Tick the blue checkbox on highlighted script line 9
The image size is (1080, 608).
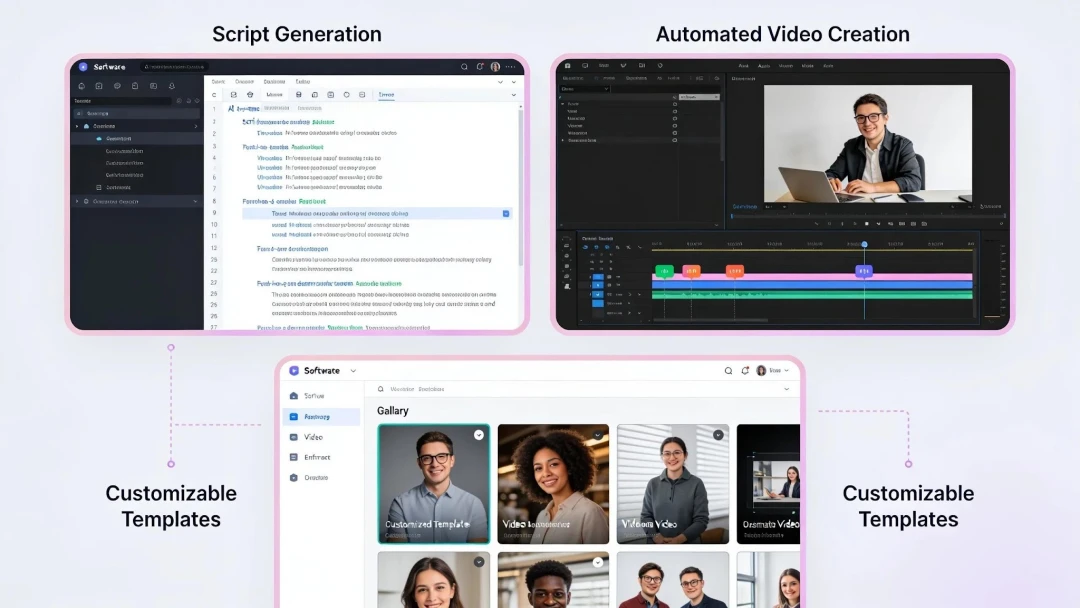[506, 214]
